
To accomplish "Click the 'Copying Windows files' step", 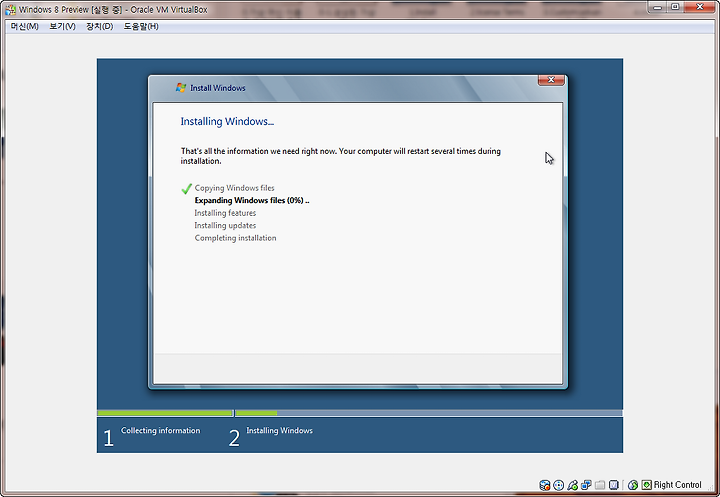I will point(234,188).
